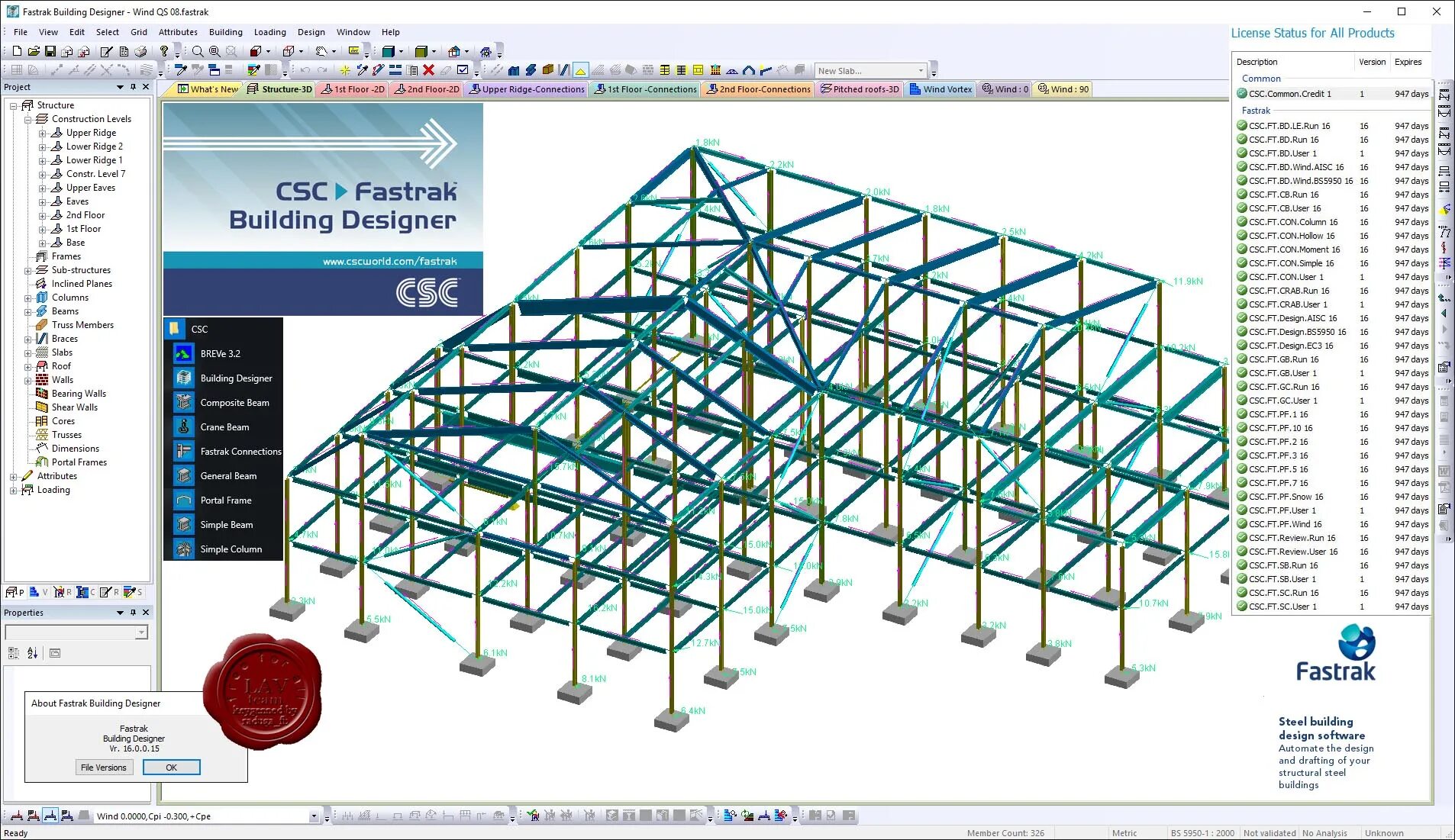Toggle categorized view in Properties panel
This screenshot has height=840, width=1455.
click(14, 653)
